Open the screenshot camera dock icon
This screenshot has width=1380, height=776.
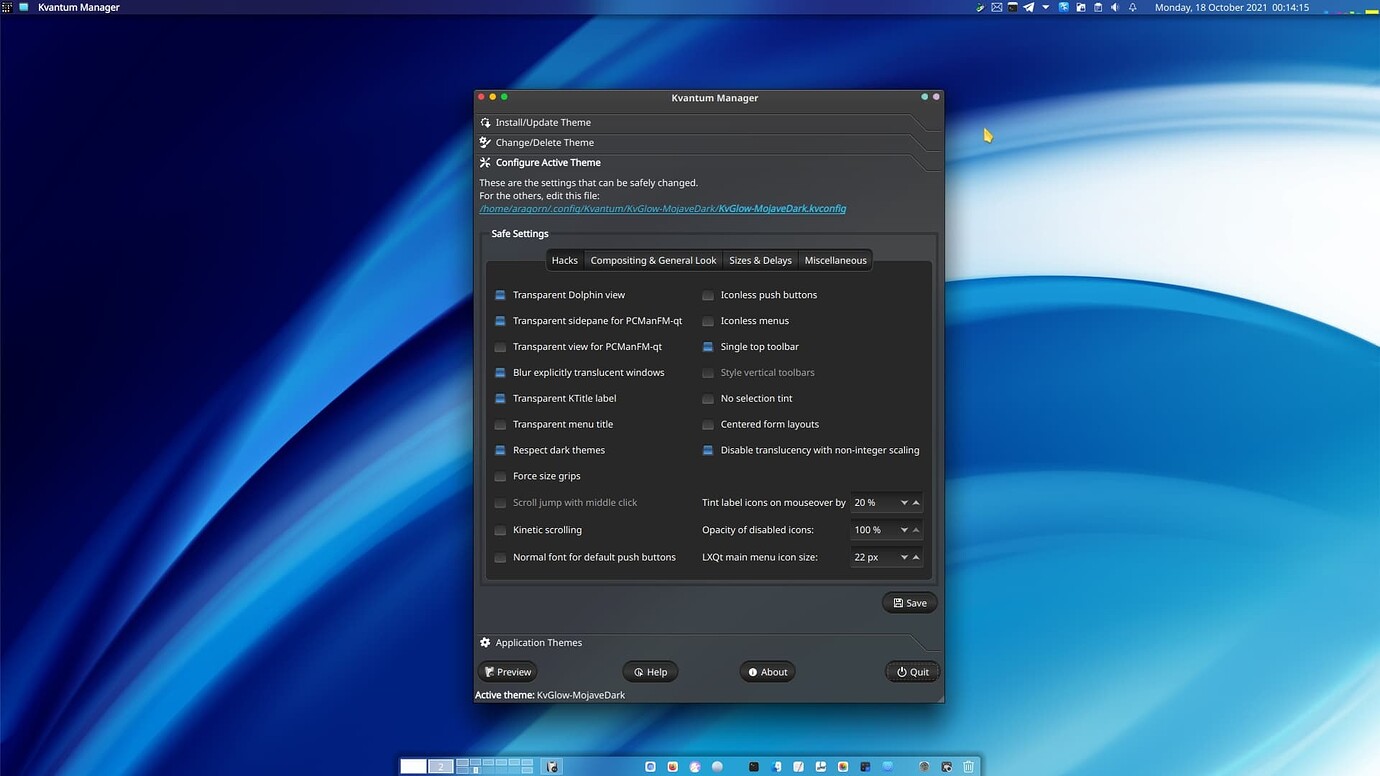tap(946, 767)
